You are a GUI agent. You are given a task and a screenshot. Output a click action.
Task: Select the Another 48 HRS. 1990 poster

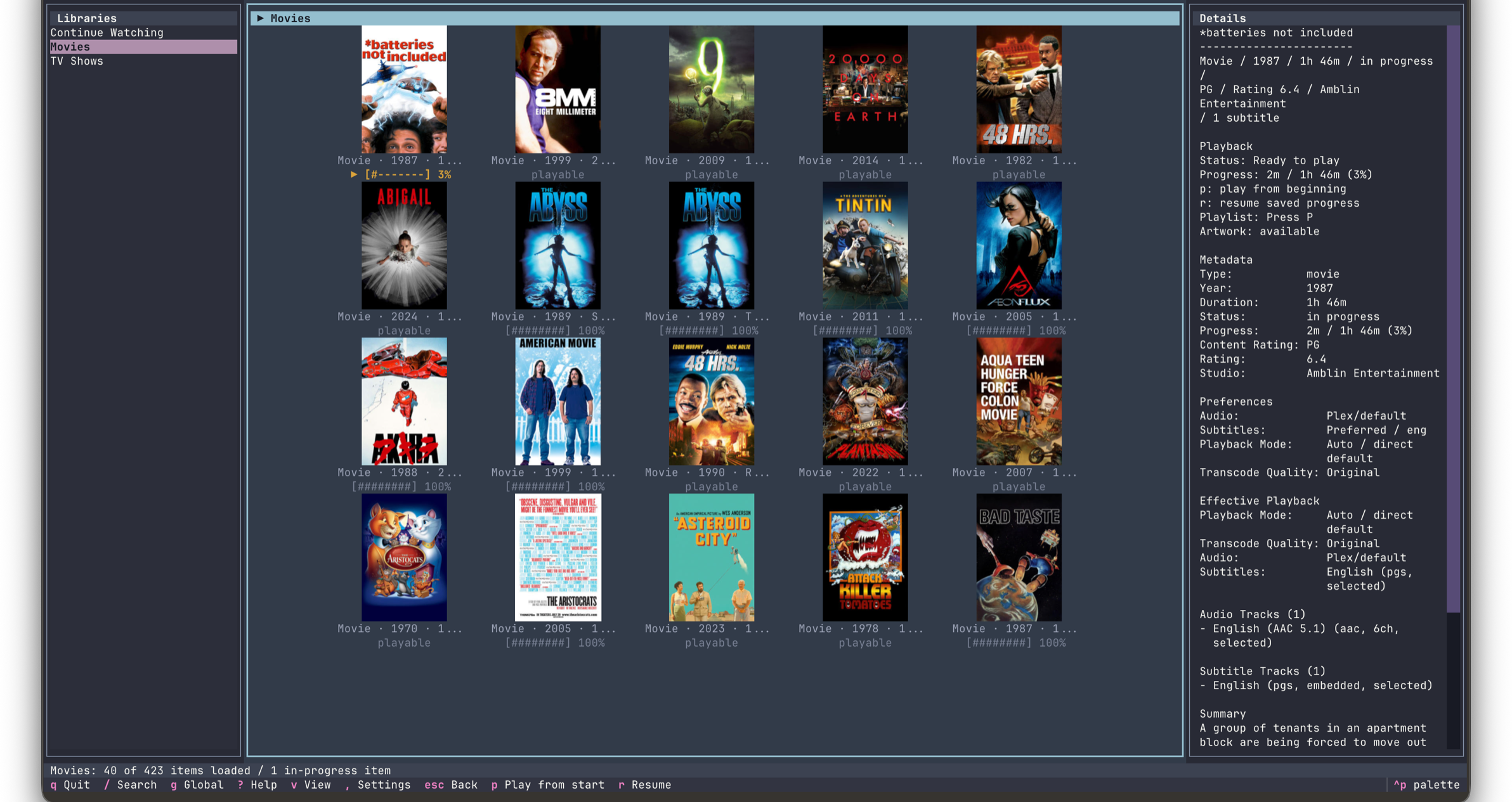tap(712, 401)
